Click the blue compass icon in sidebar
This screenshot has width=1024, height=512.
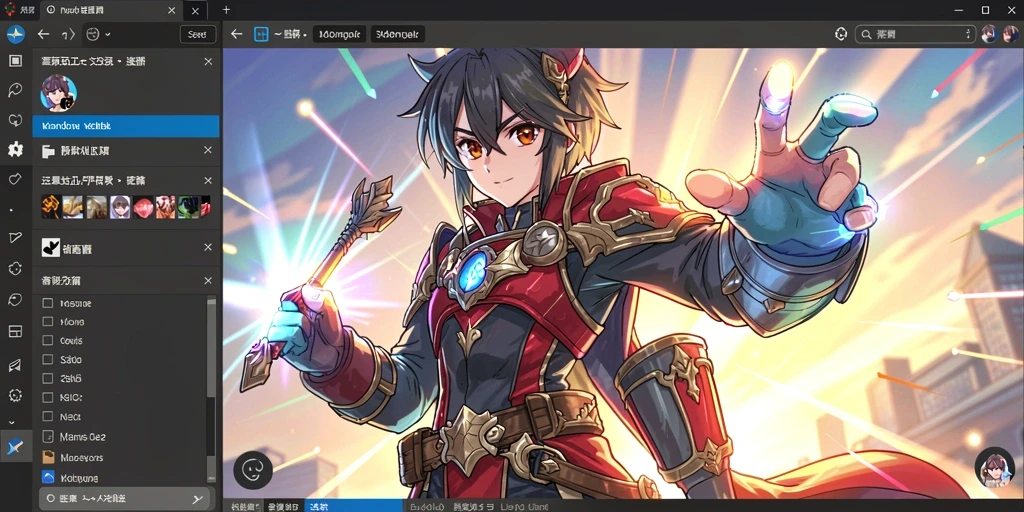coord(16,35)
